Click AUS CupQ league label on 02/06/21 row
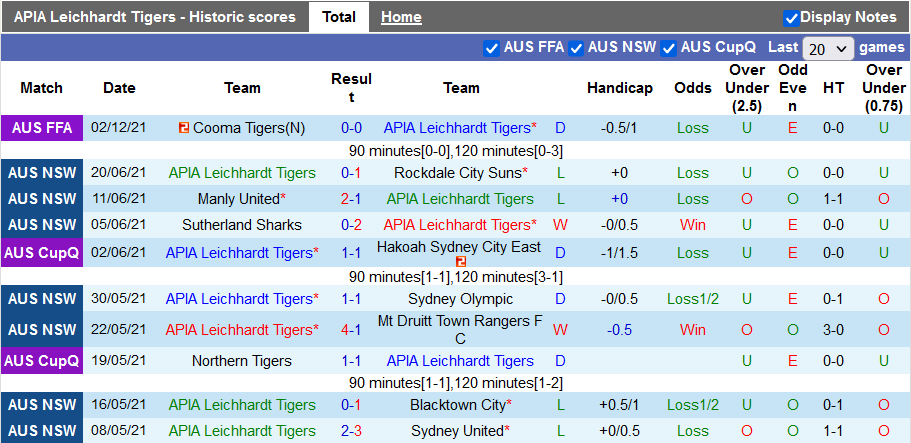This screenshot has height=443, width=911. tap(42, 253)
